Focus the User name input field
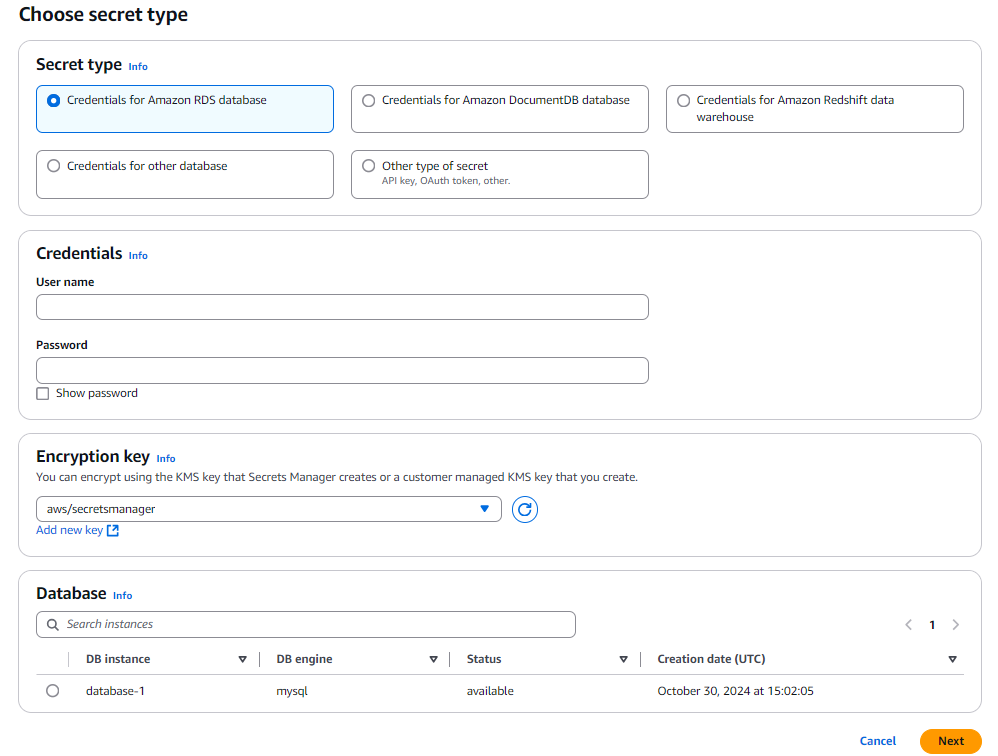This screenshot has height=756, width=998. pyautogui.click(x=342, y=307)
